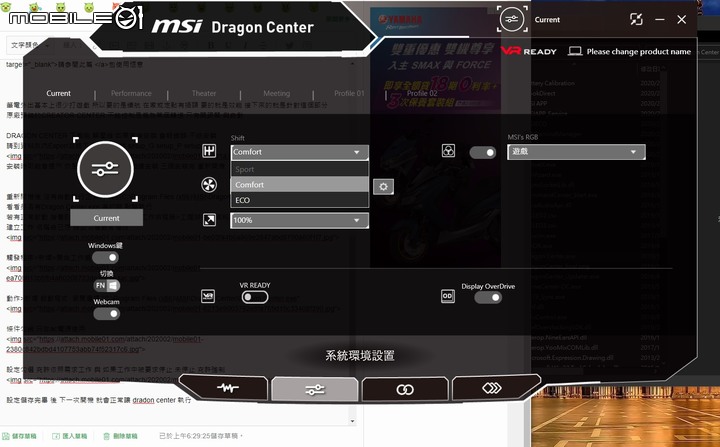Open fan settings with the gear button

pyautogui.click(x=383, y=187)
